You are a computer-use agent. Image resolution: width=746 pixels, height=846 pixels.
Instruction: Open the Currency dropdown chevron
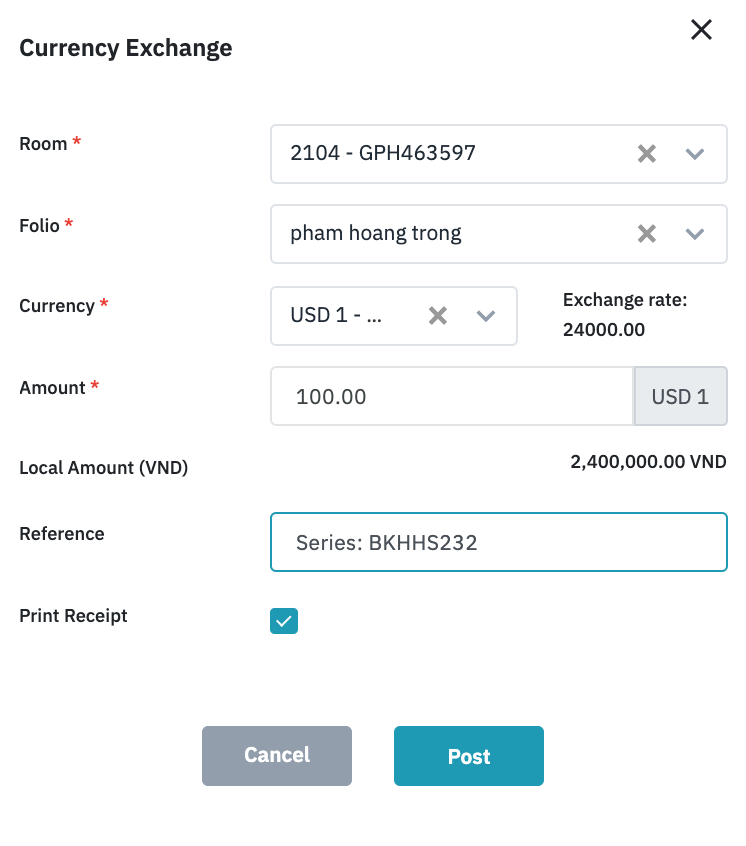[486, 316]
